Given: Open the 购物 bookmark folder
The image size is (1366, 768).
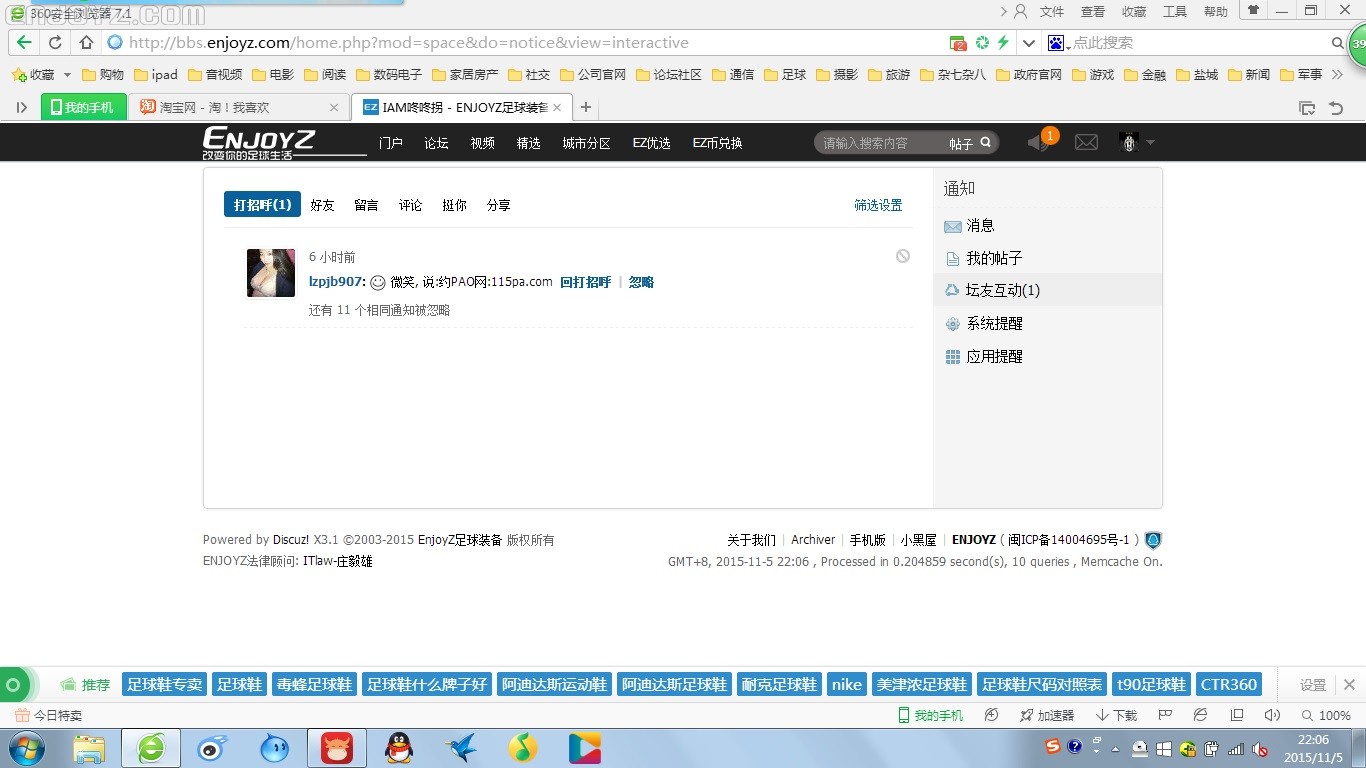Looking at the screenshot, I should coord(102,75).
